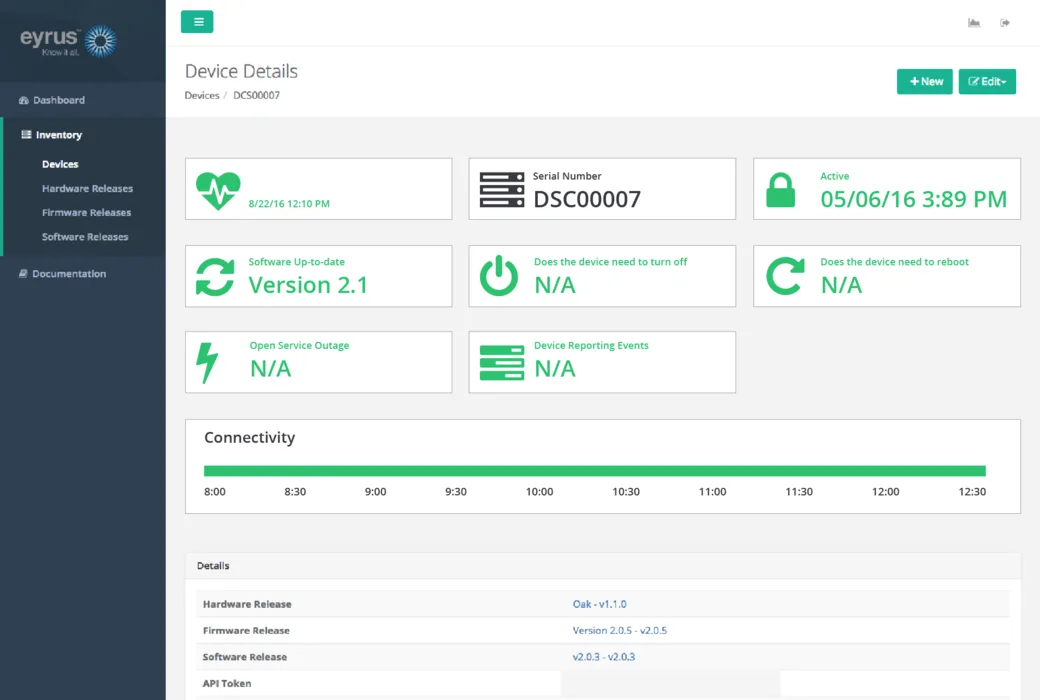This screenshot has height=700, width=1040.
Task: Click the 8/22/16 12:10 PM heartbeat timestamp
Action: 289,204
